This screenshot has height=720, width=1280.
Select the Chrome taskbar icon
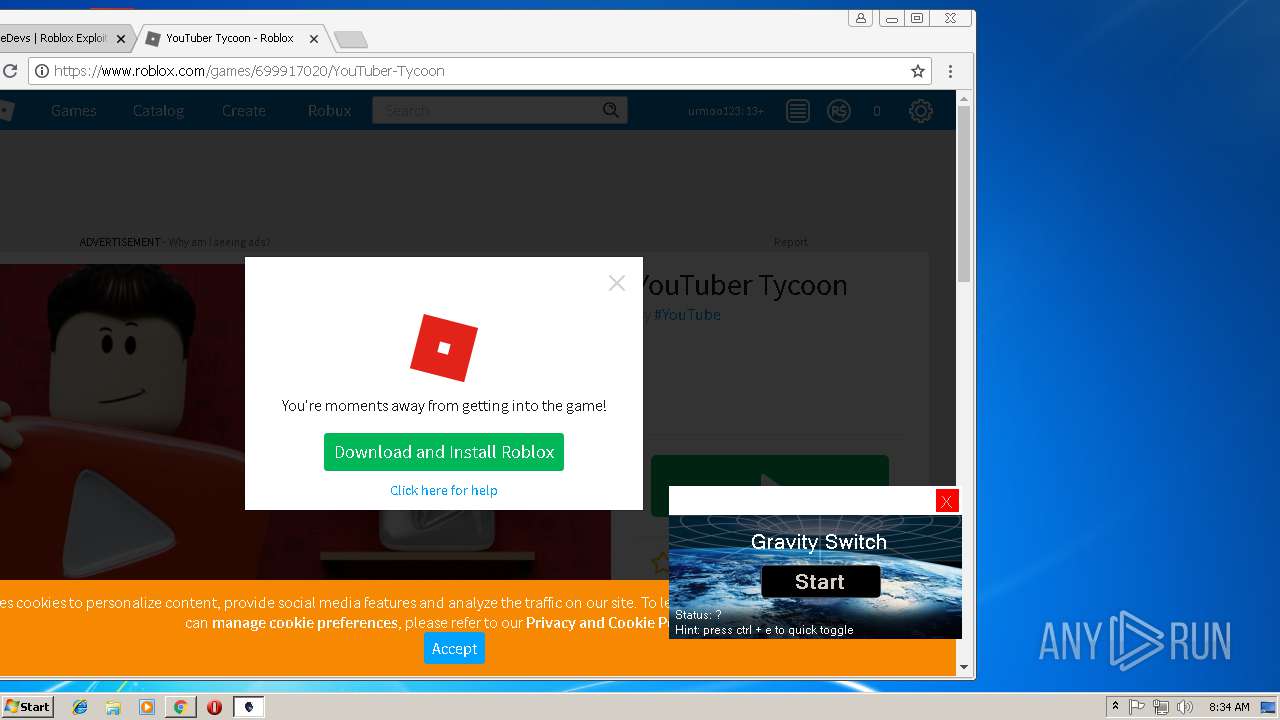pos(180,707)
